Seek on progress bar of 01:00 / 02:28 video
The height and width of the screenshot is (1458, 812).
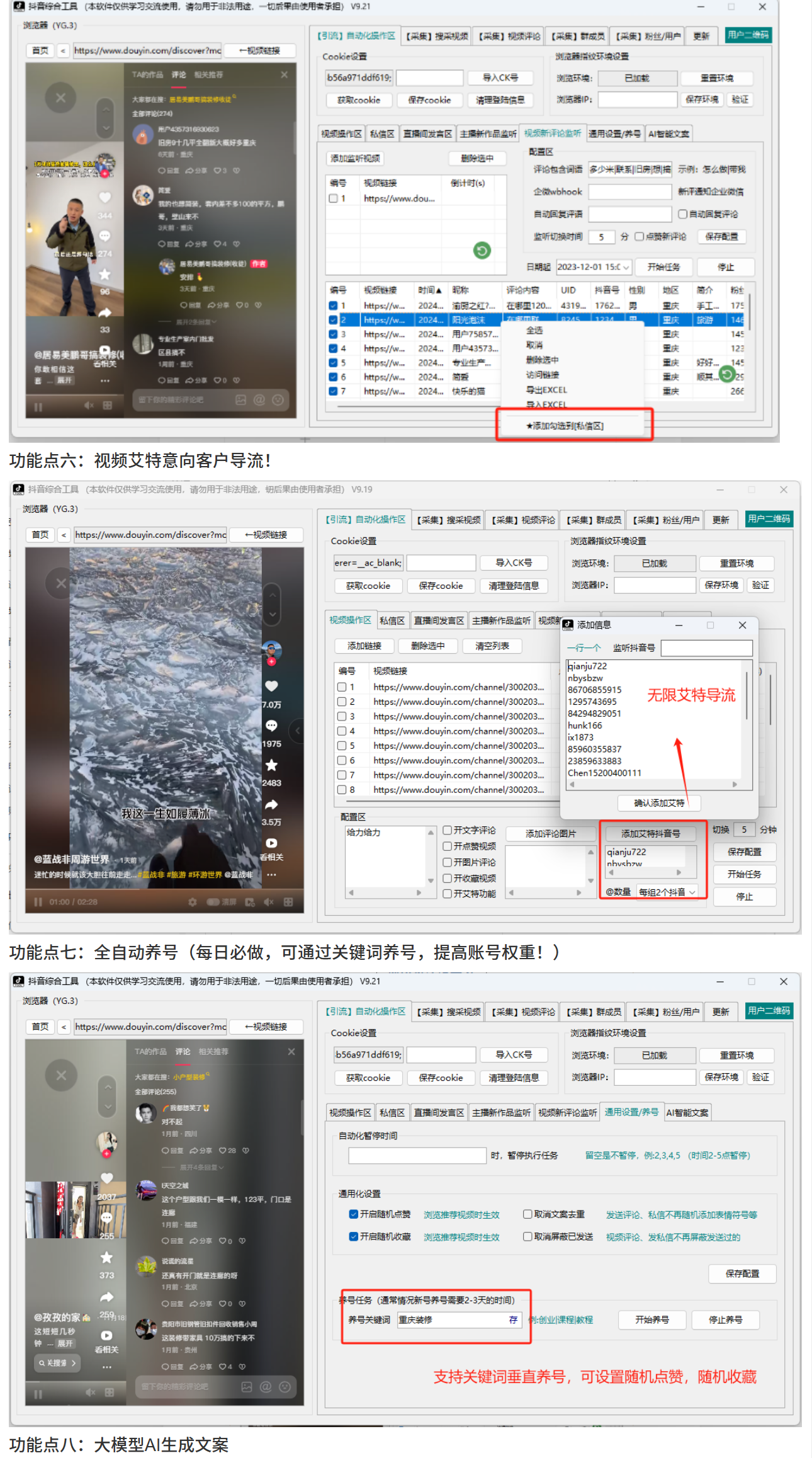point(164,890)
